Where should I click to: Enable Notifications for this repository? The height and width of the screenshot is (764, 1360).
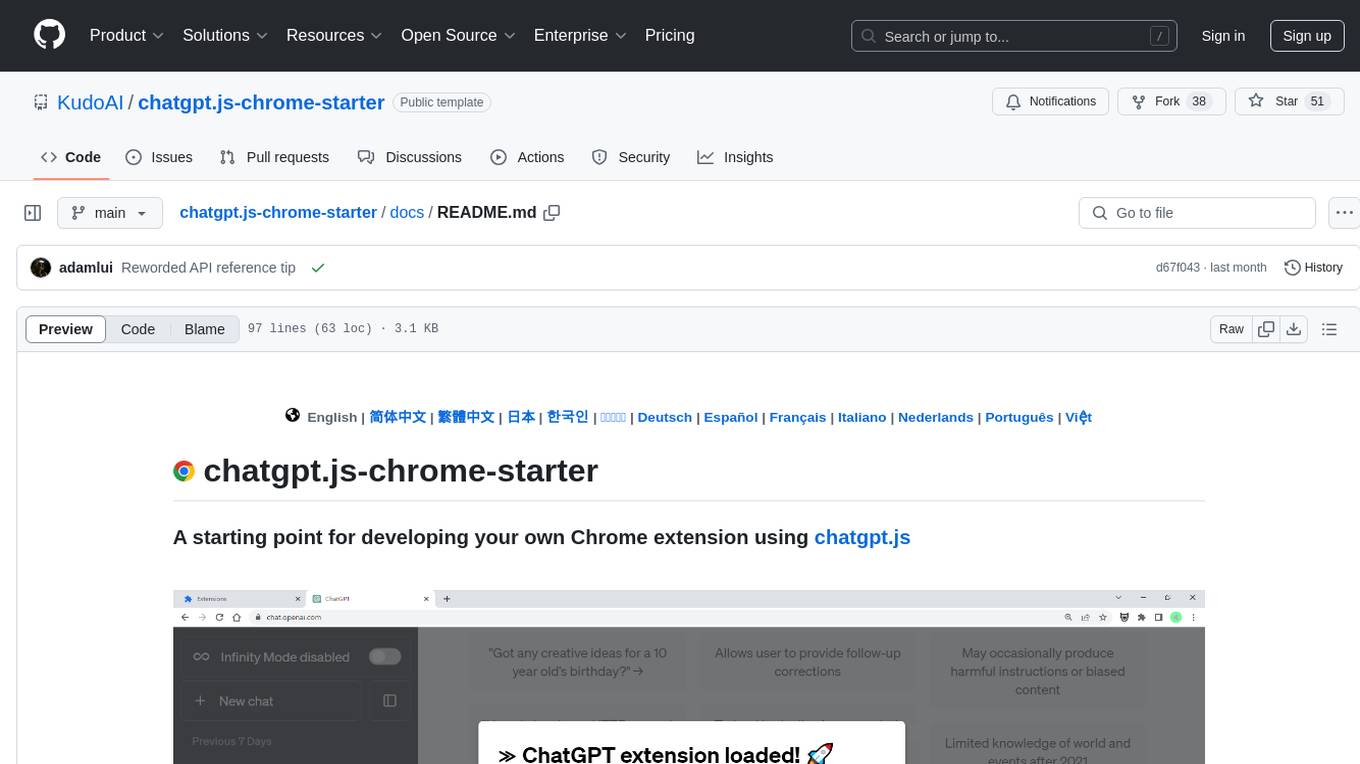point(1051,101)
